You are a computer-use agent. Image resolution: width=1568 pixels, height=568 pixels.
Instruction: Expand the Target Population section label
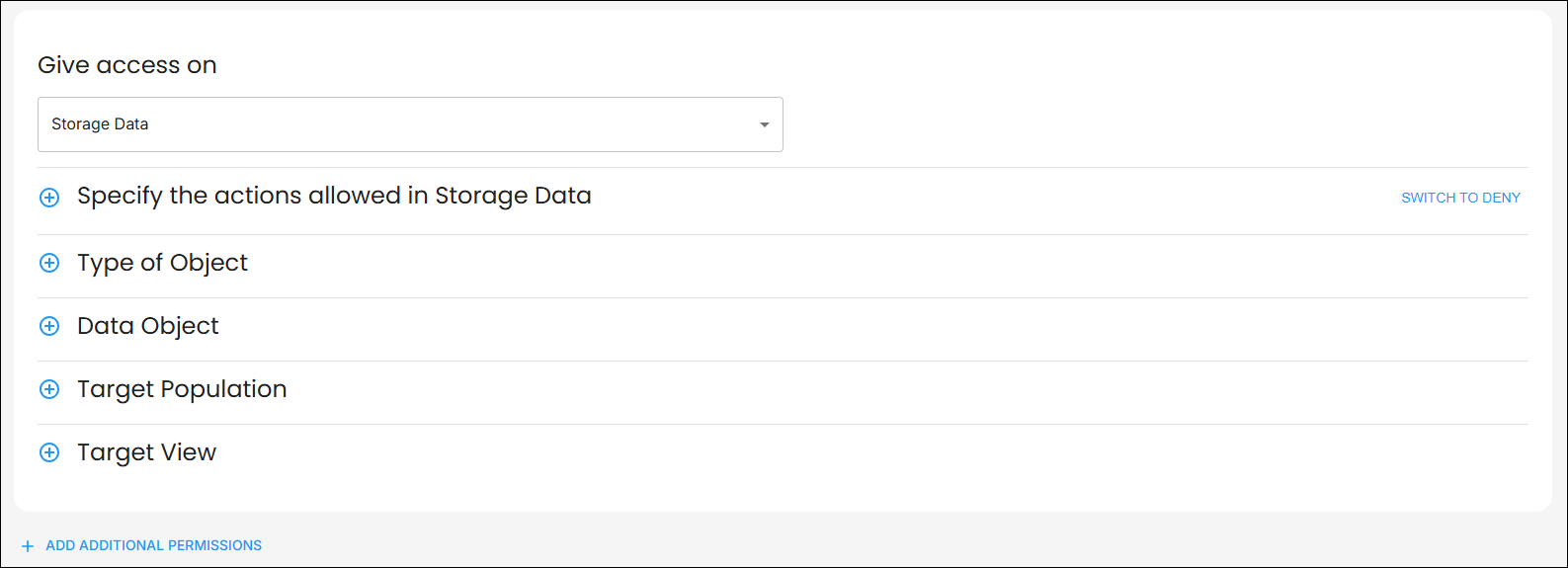point(182,389)
